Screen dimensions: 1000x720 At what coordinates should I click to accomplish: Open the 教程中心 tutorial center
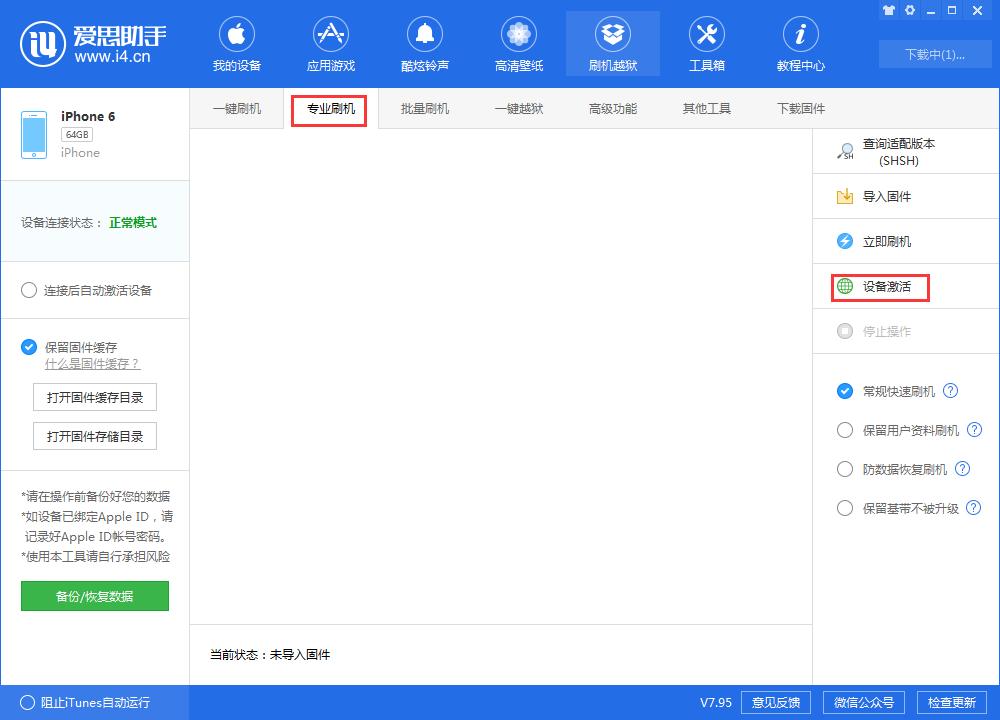pyautogui.click(x=800, y=42)
